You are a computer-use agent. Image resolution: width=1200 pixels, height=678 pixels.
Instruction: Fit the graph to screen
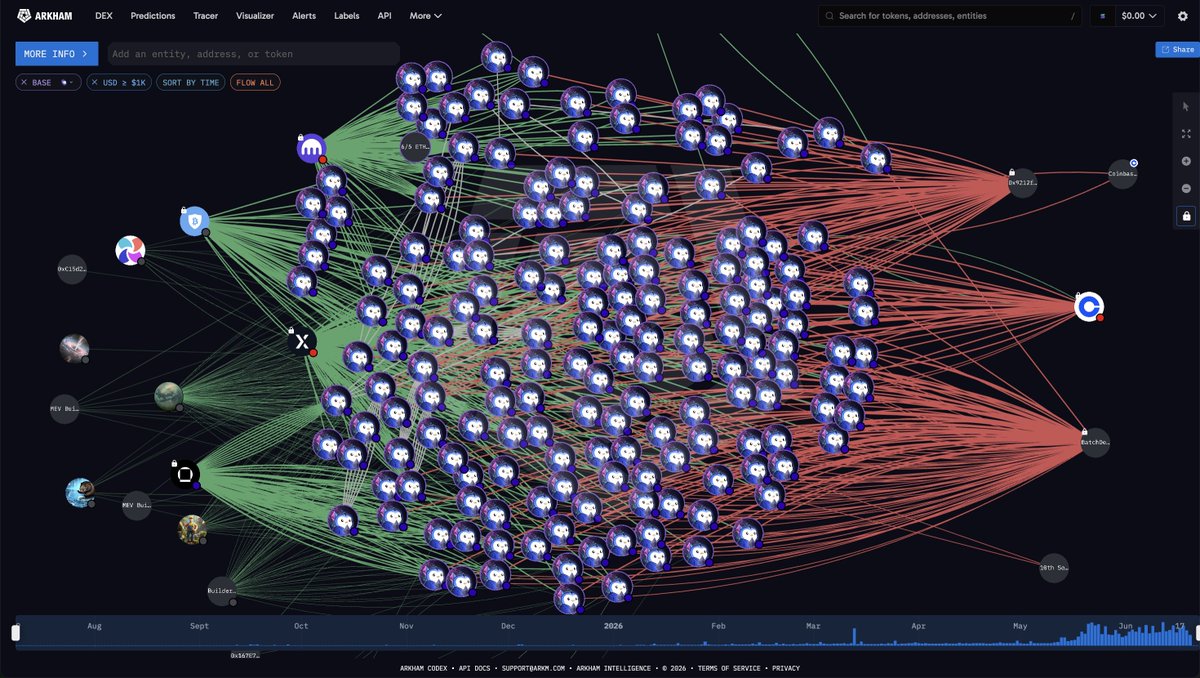click(1186, 133)
